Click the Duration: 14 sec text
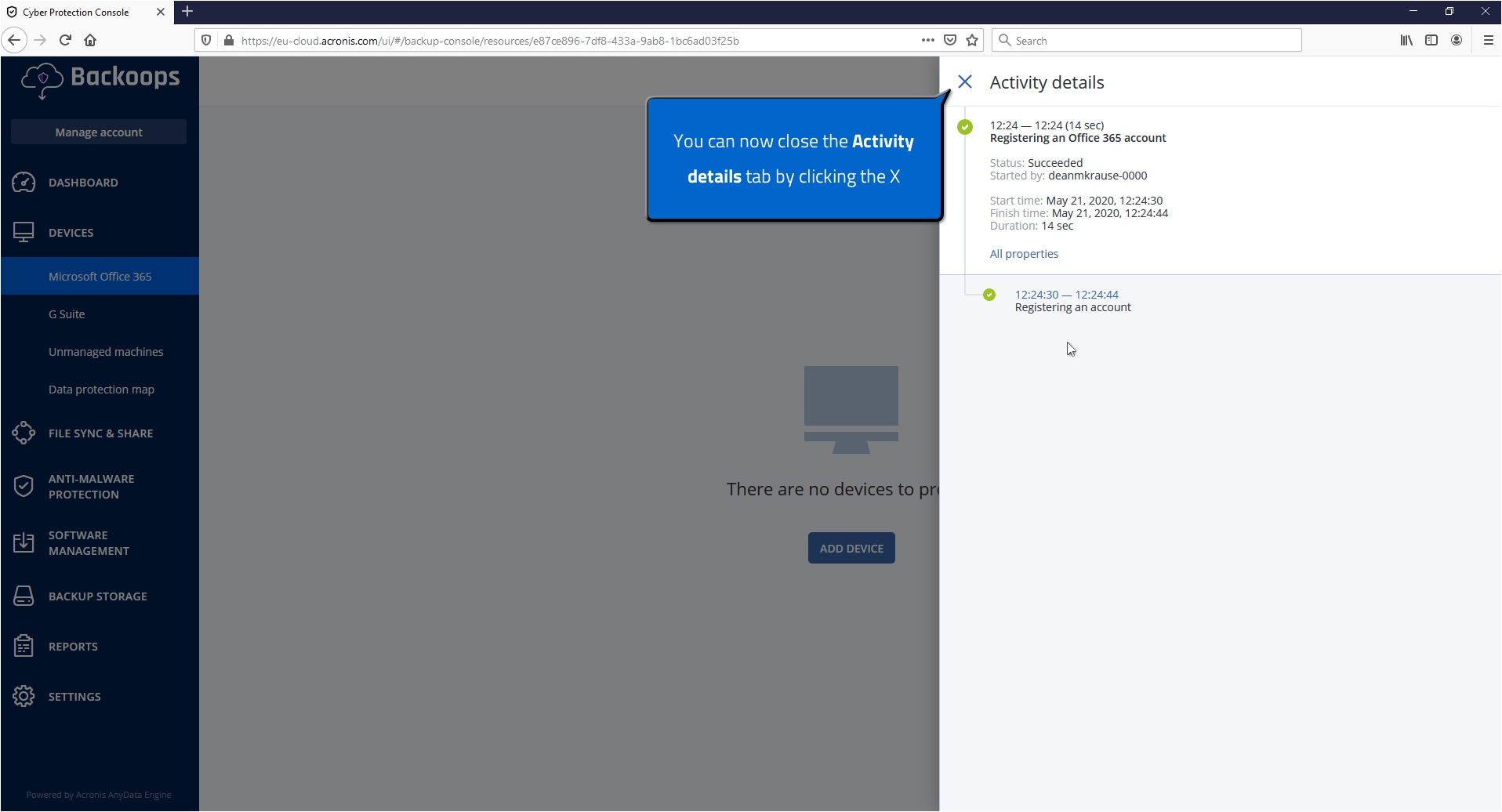The height and width of the screenshot is (812, 1502). click(x=1032, y=226)
